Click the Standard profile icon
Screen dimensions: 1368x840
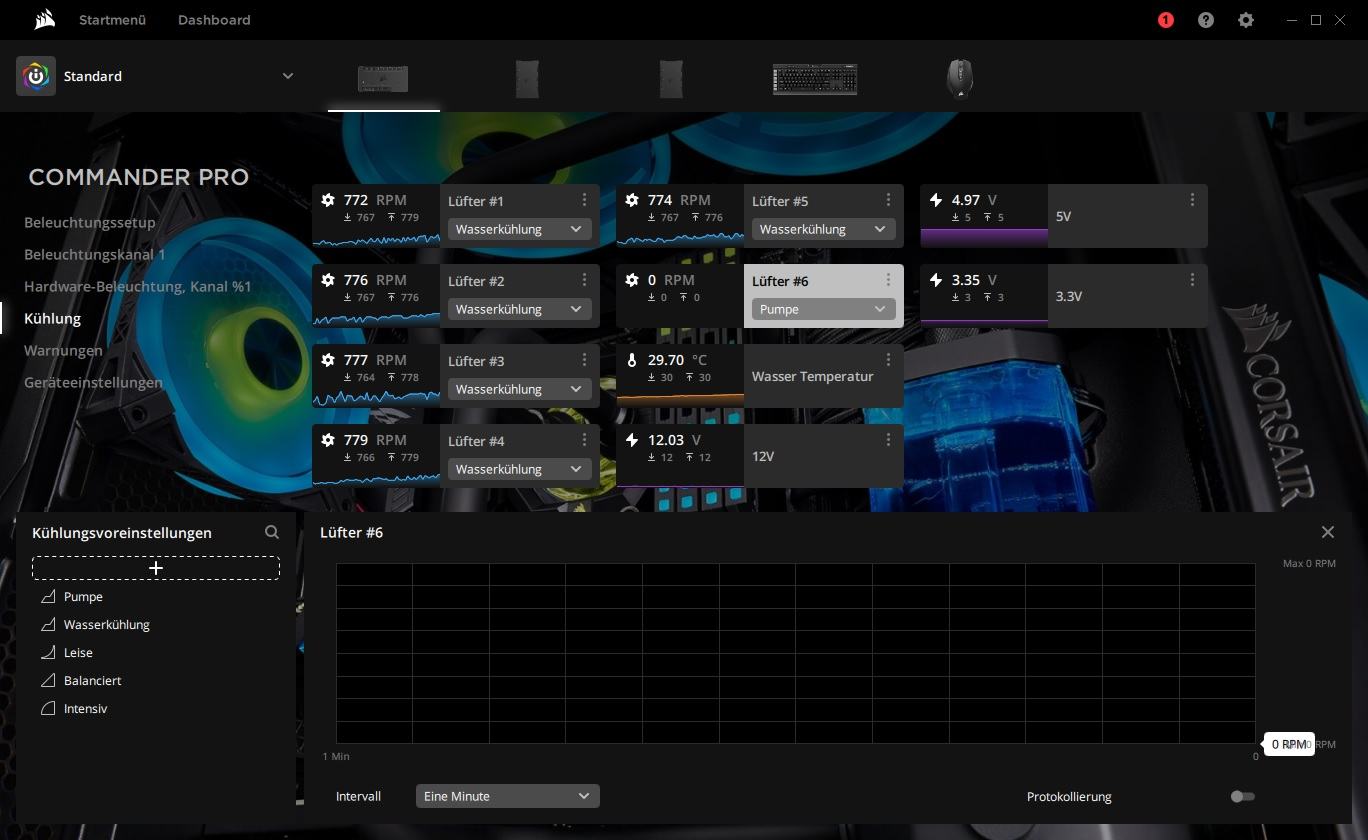point(36,76)
